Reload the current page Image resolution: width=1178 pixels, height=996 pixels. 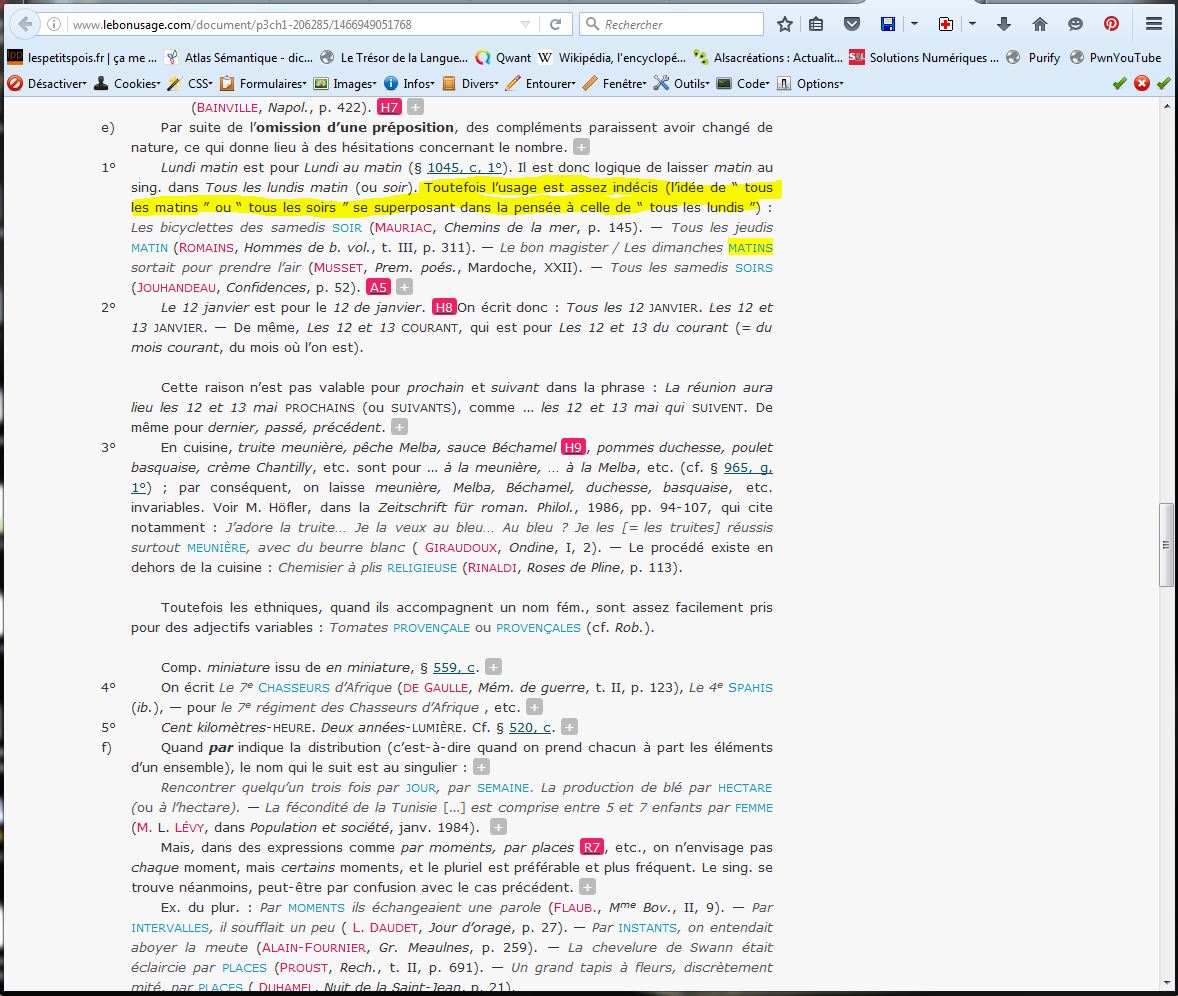click(x=557, y=24)
